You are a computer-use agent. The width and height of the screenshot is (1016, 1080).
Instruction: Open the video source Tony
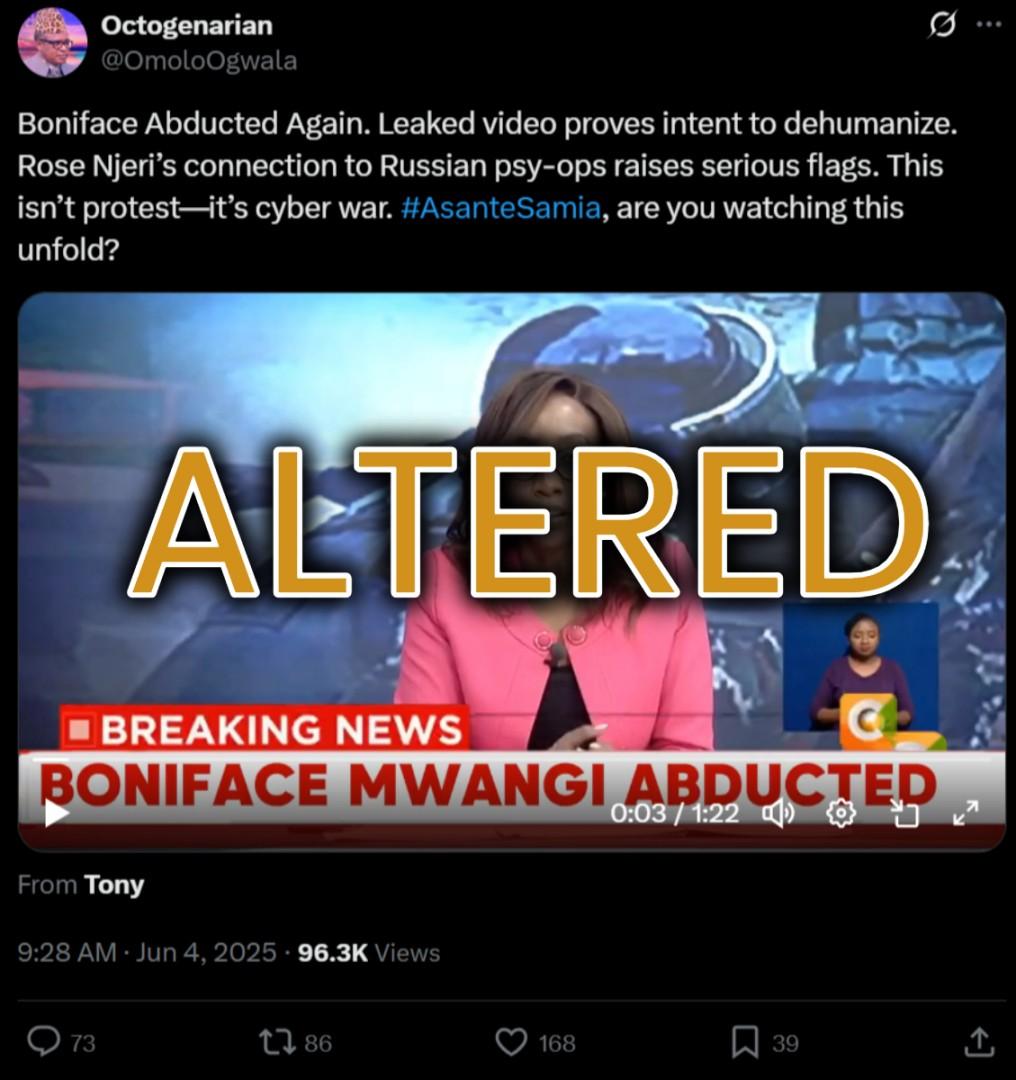coord(114,885)
